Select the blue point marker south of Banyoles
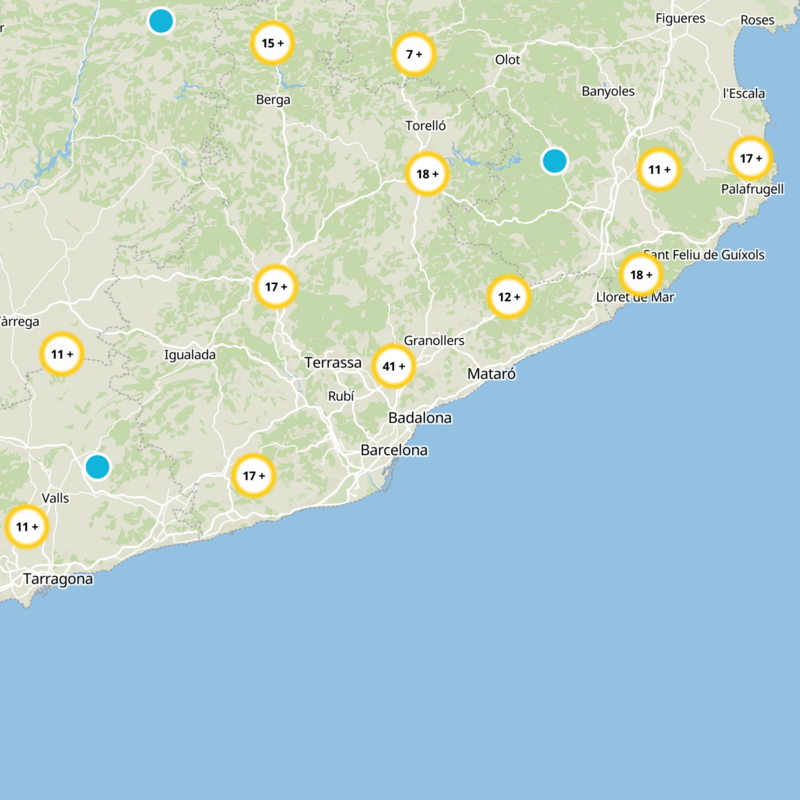 click(x=555, y=161)
